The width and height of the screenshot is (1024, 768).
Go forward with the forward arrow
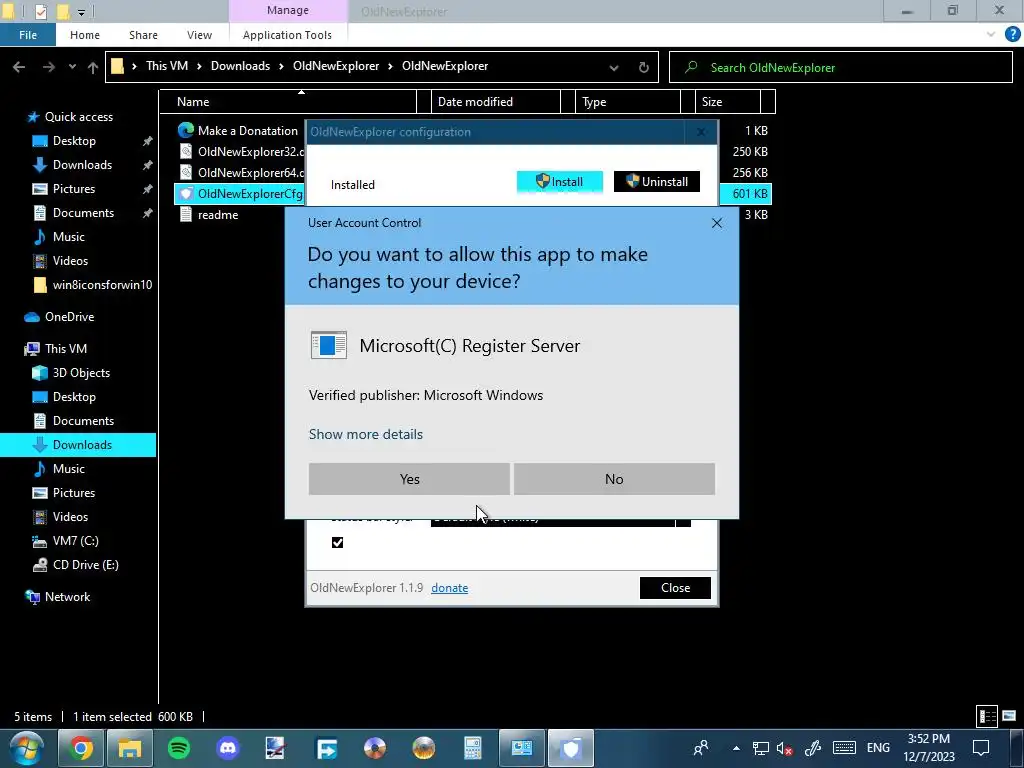(x=49, y=67)
